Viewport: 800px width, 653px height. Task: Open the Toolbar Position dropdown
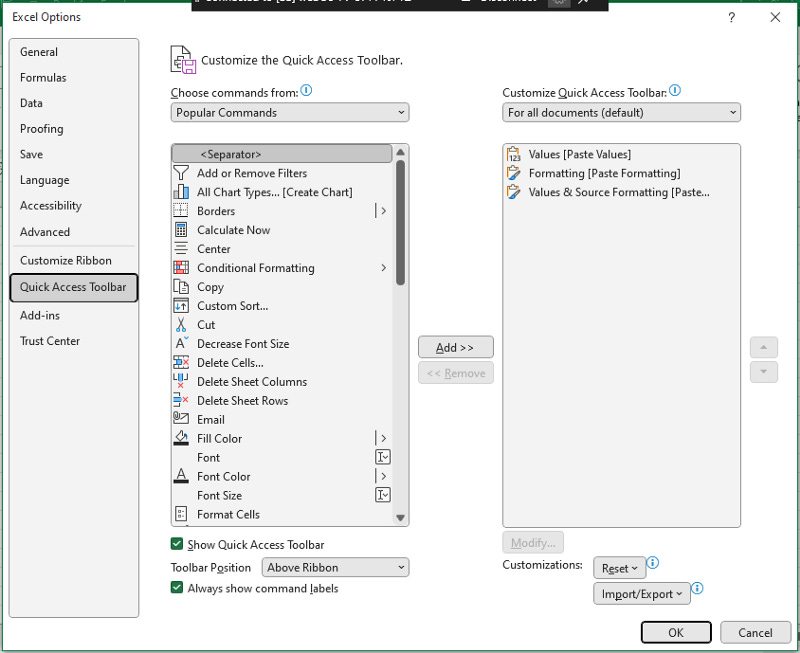point(335,567)
